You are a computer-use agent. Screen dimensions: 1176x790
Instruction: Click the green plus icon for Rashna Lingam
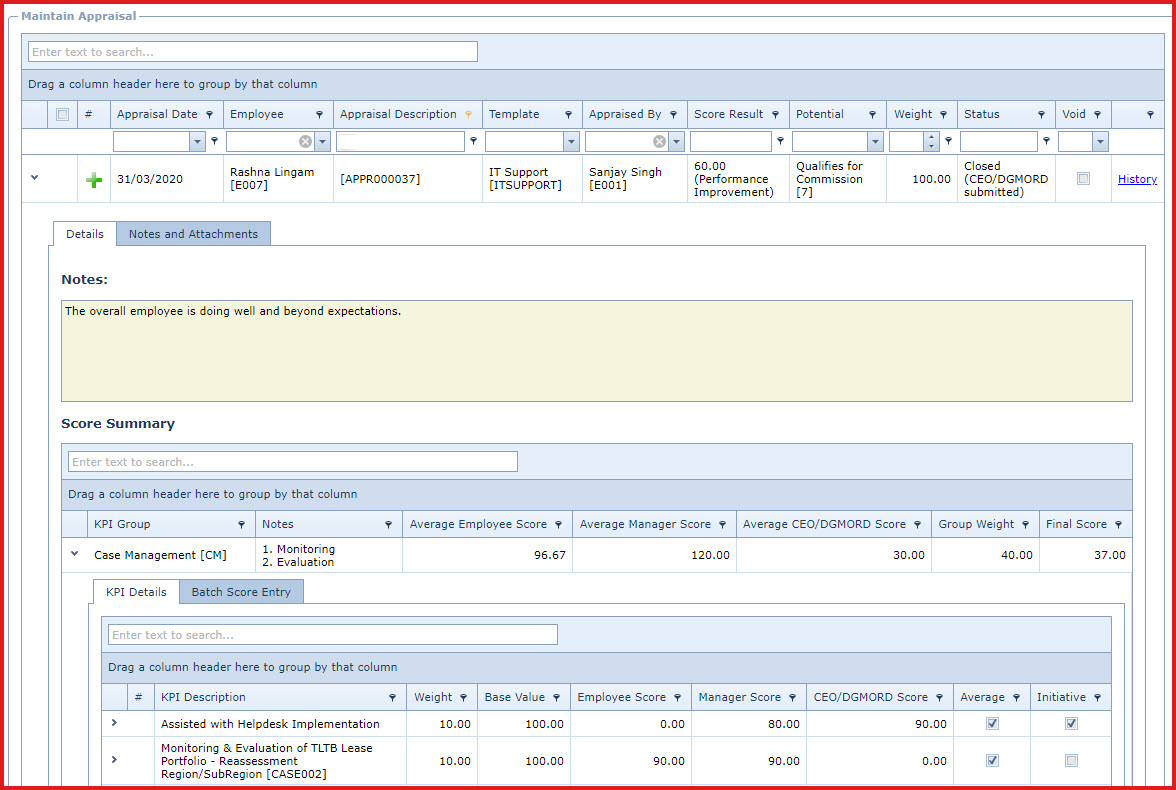[94, 180]
